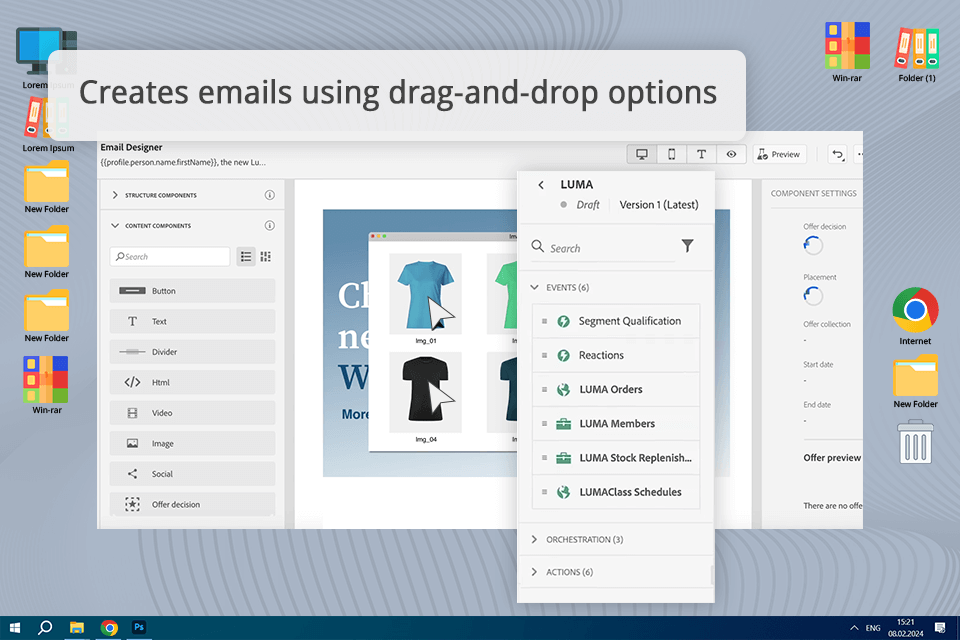The height and width of the screenshot is (640, 960).
Task: Select the Social component
Action: coord(192,474)
